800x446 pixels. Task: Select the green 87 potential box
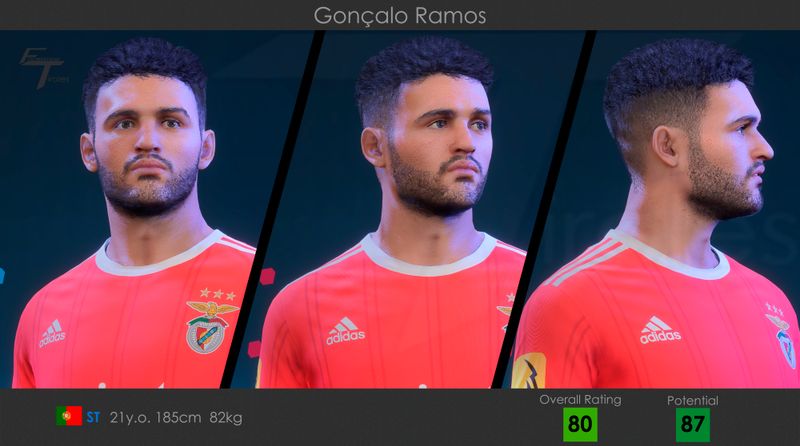(693, 425)
